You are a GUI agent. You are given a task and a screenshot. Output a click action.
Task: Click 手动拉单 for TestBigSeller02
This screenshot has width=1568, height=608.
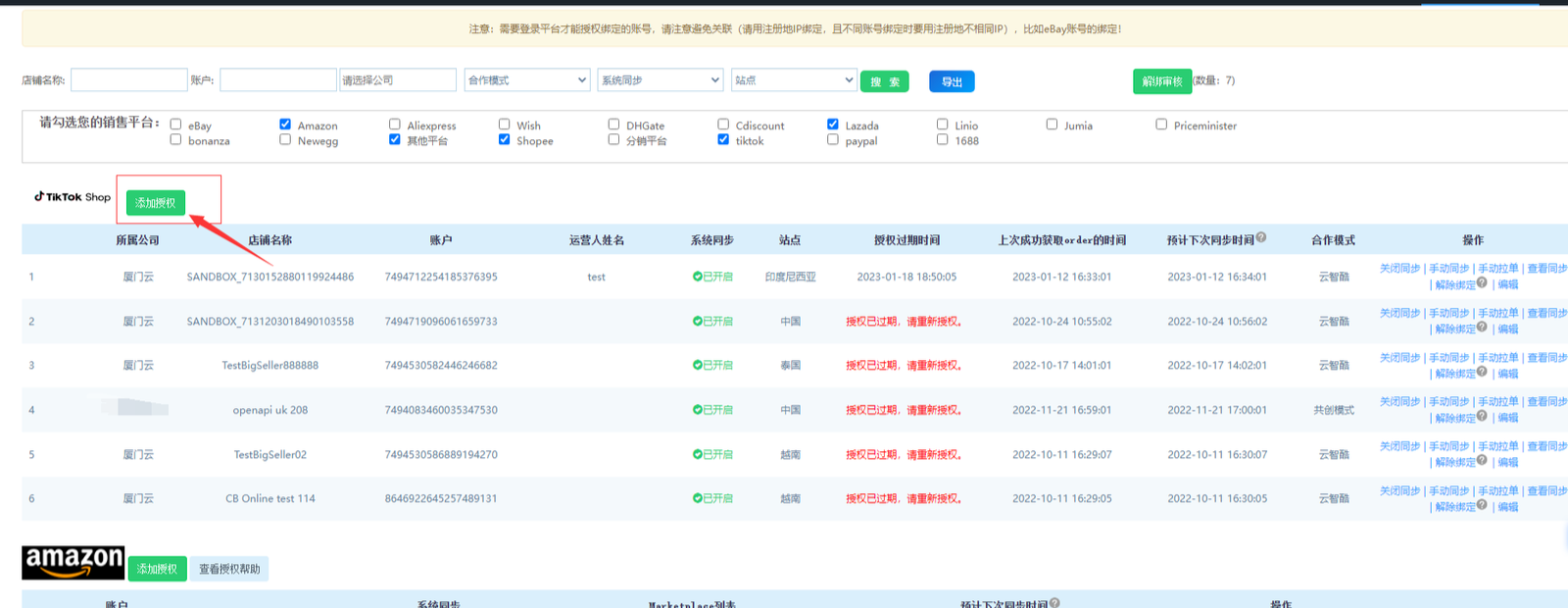click(1498, 446)
